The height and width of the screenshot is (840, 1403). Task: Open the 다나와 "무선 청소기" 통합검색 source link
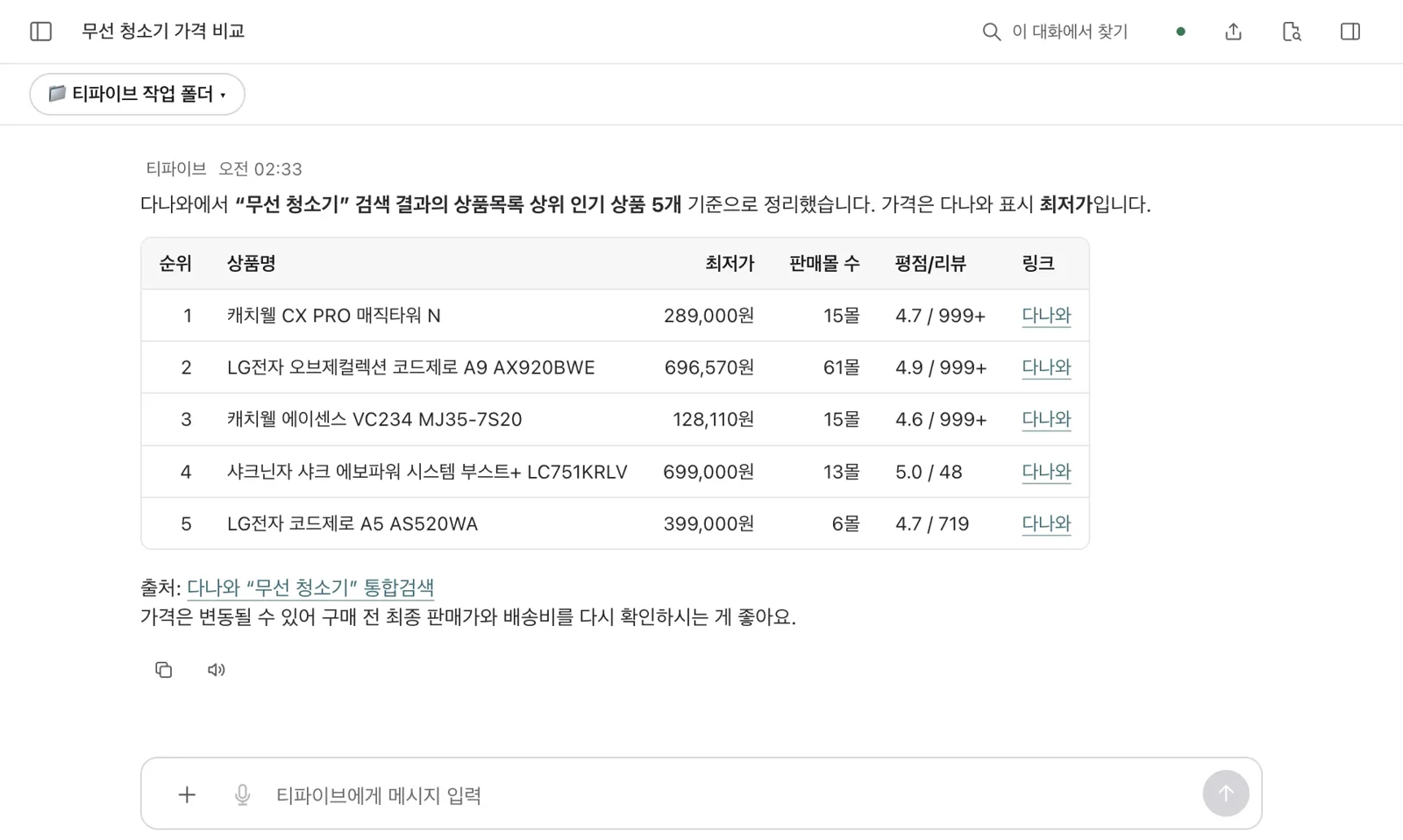pos(310,587)
